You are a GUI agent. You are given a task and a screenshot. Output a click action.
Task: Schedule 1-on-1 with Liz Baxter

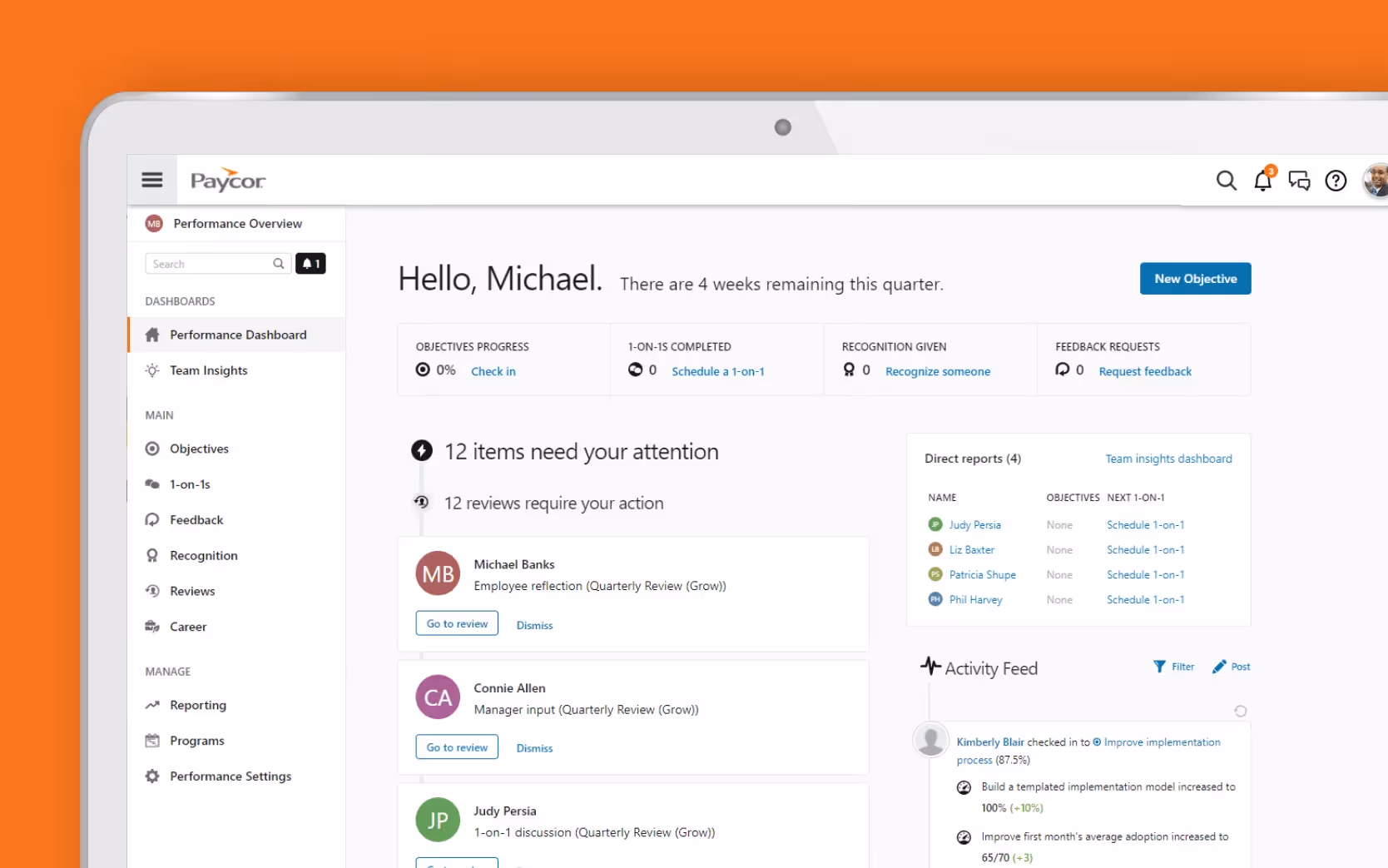click(x=1145, y=550)
